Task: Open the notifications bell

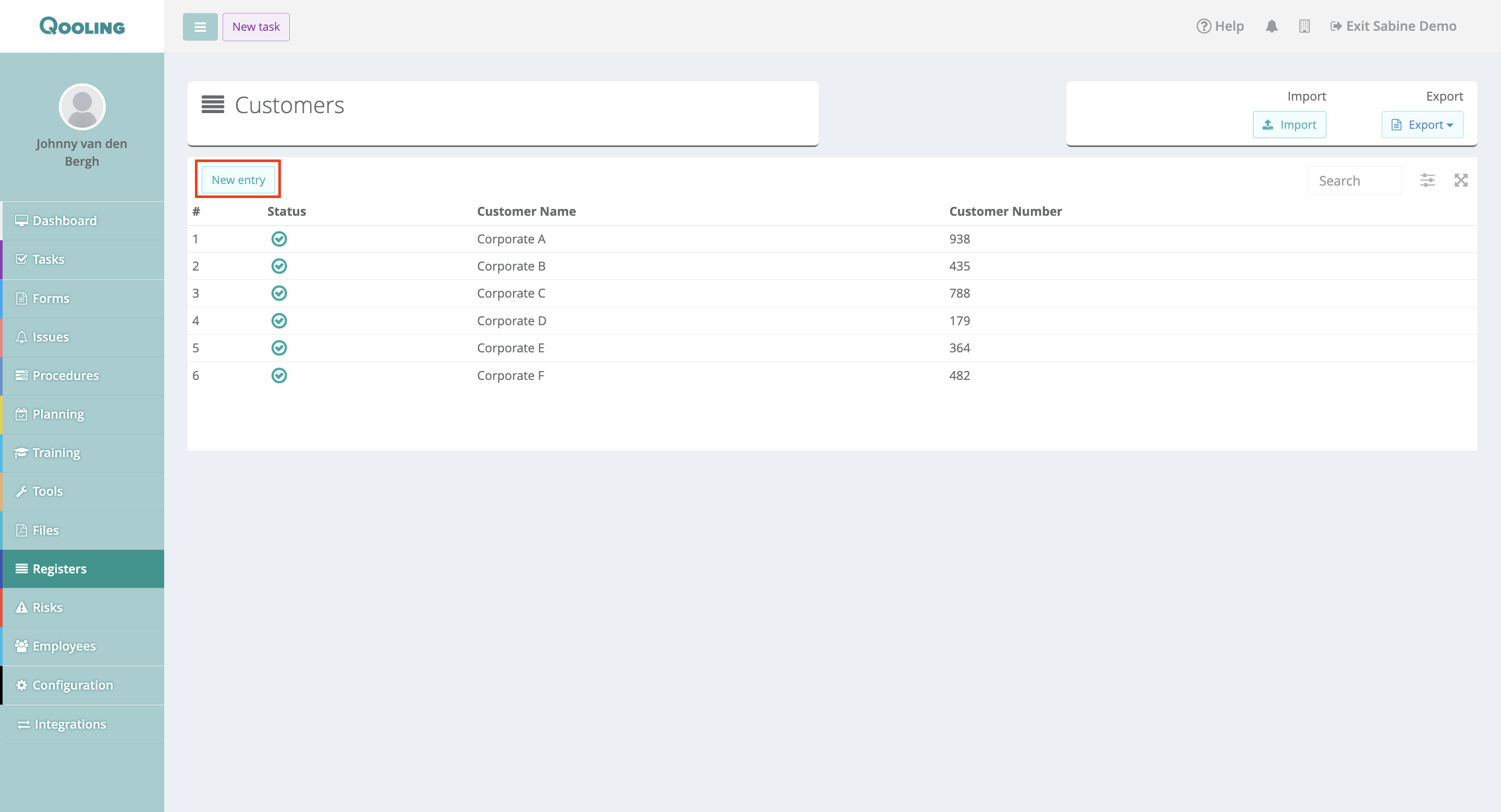Action: [1272, 26]
